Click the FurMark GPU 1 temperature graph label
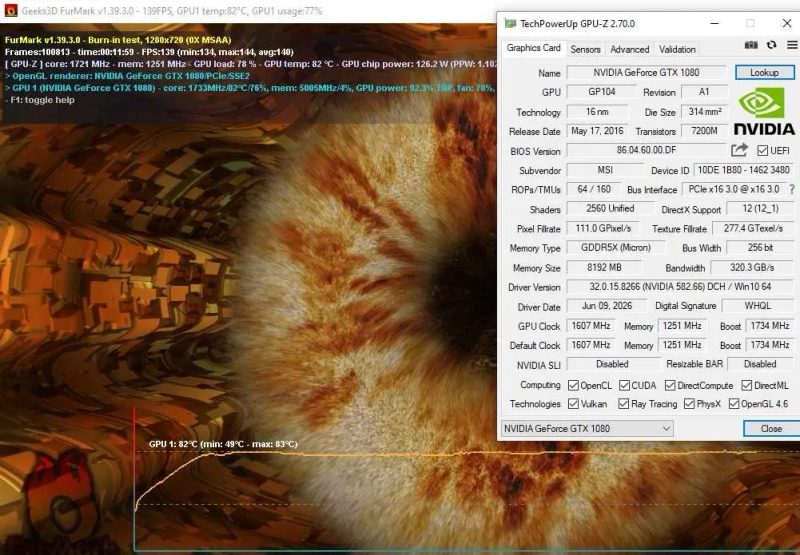The width and height of the screenshot is (800, 555). coord(223,444)
